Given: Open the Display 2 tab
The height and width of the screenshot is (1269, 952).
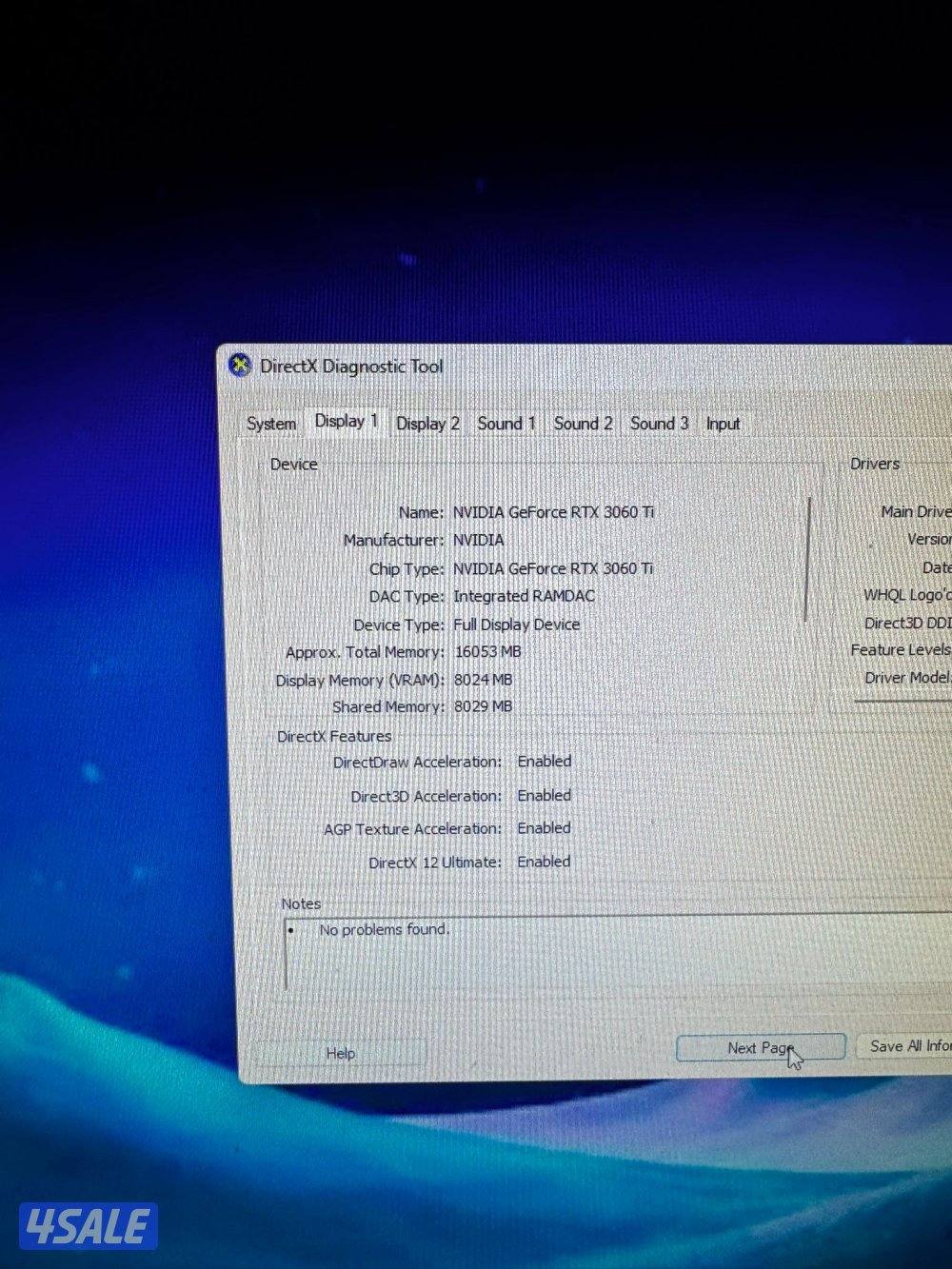Looking at the screenshot, I should (x=427, y=424).
